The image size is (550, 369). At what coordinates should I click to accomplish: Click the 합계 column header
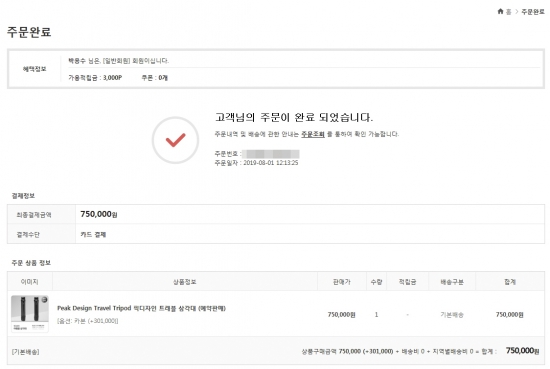coord(510,282)
